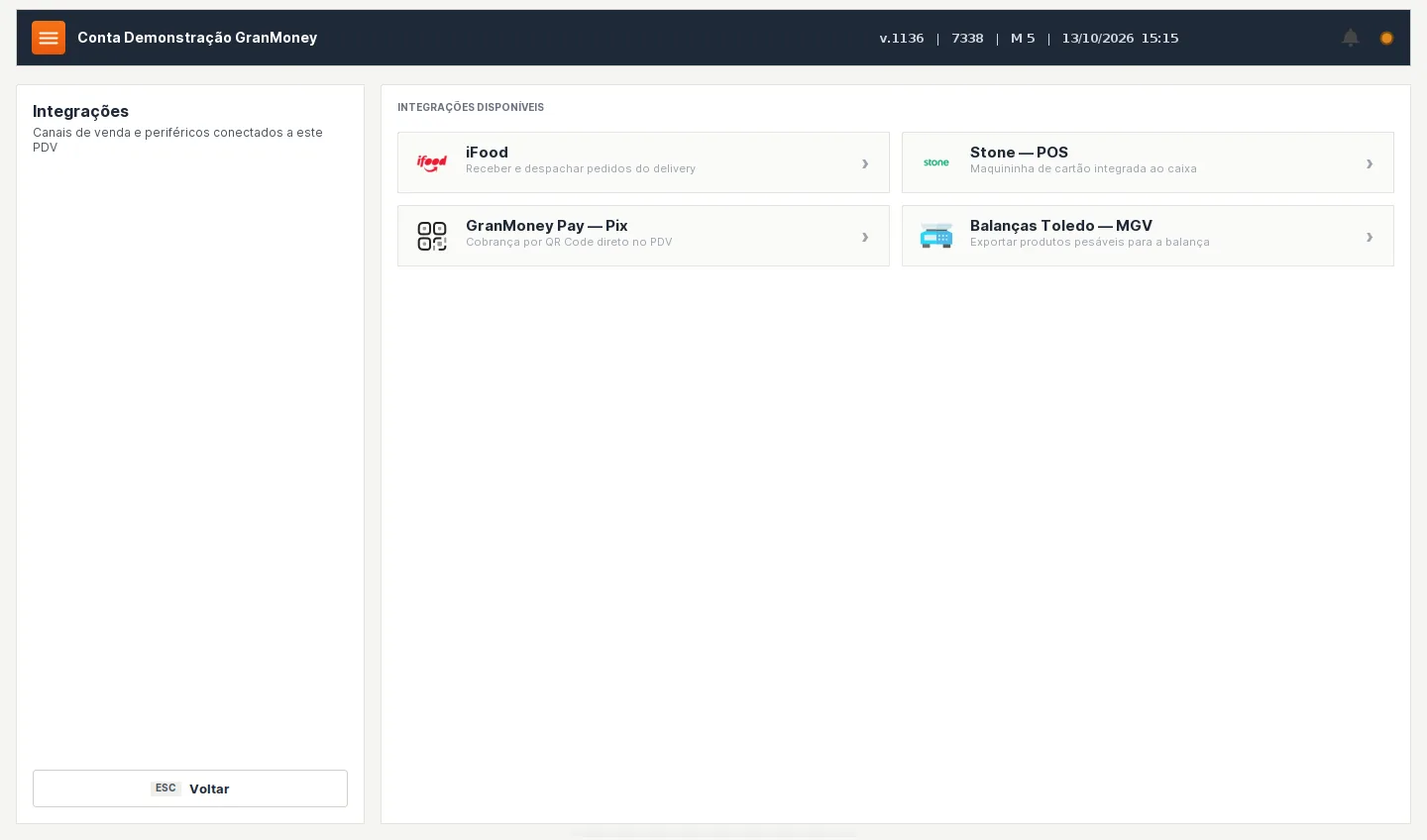
Task: Click the iFood logo icon
Action: click(432, 162)
